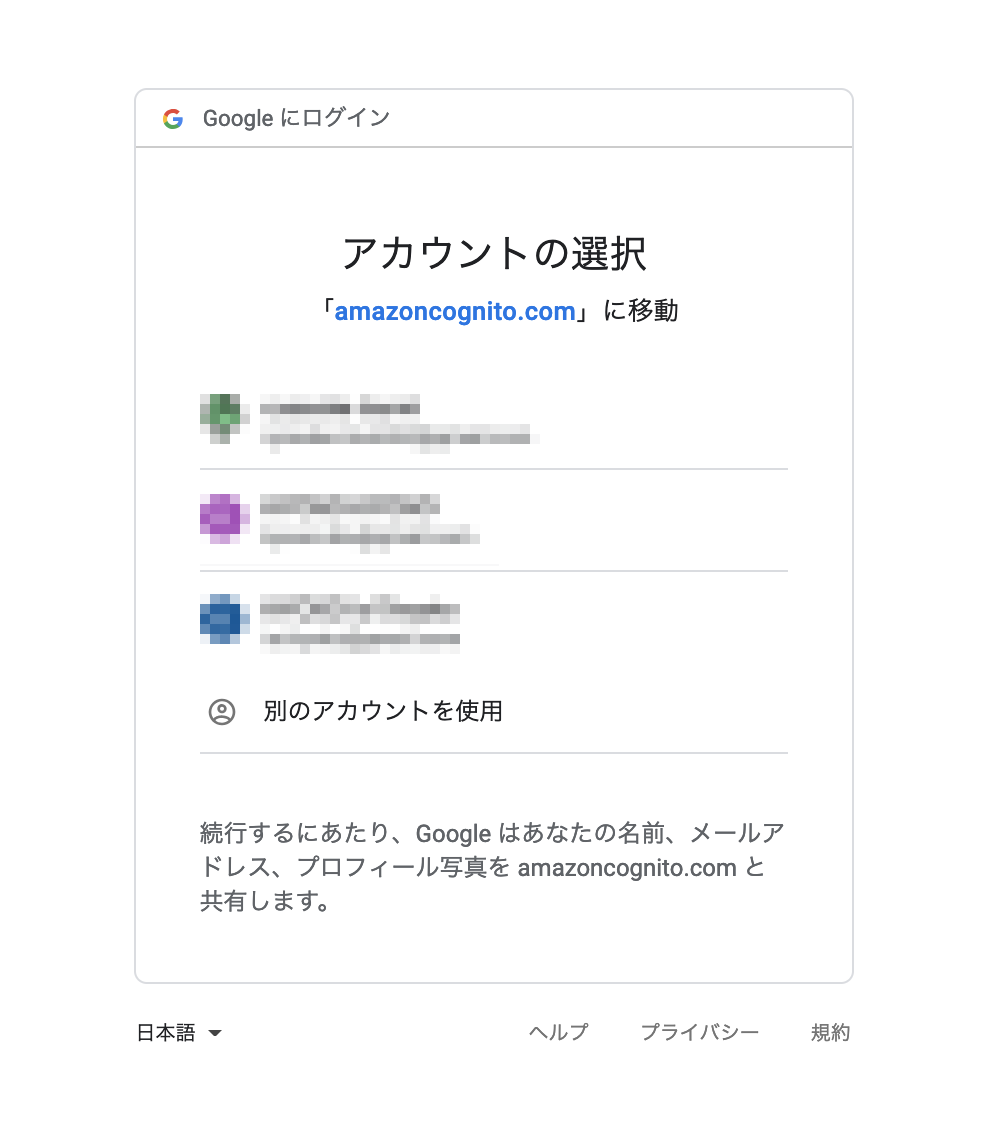Click the person outline icon beside 別のアカウントを使用
Screen dimensions: 984x1124
pos(222,711)
